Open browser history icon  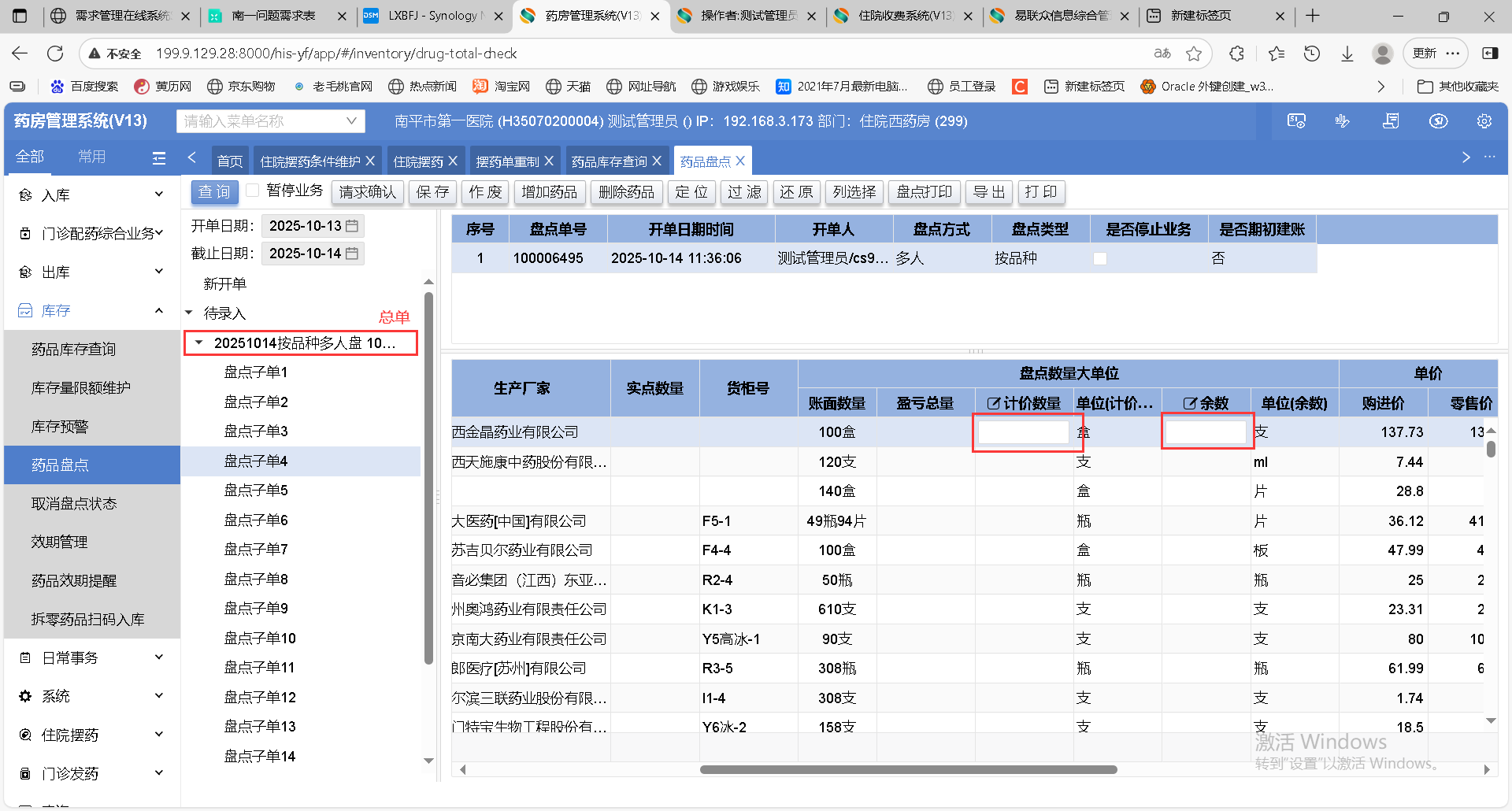pyautogui.click(x=1311, y=54)
